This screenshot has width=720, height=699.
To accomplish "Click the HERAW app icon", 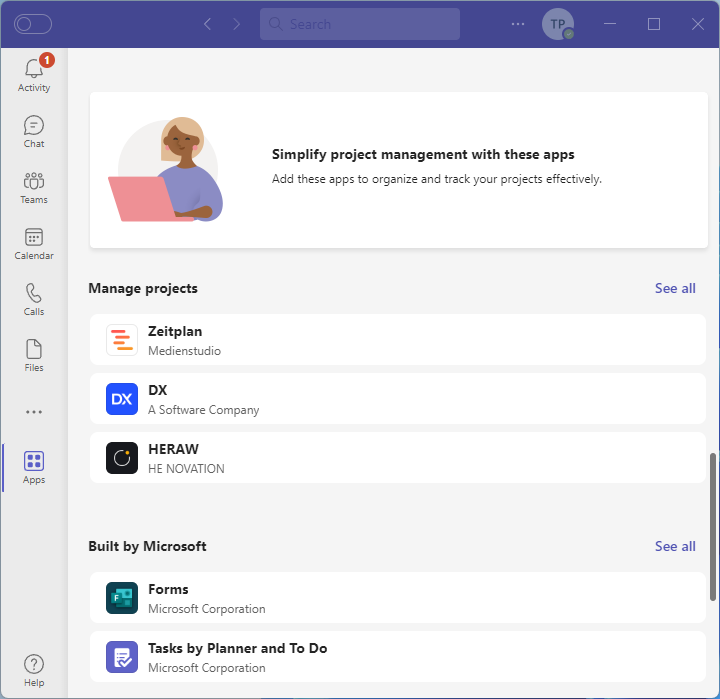I will coord(122,458).
